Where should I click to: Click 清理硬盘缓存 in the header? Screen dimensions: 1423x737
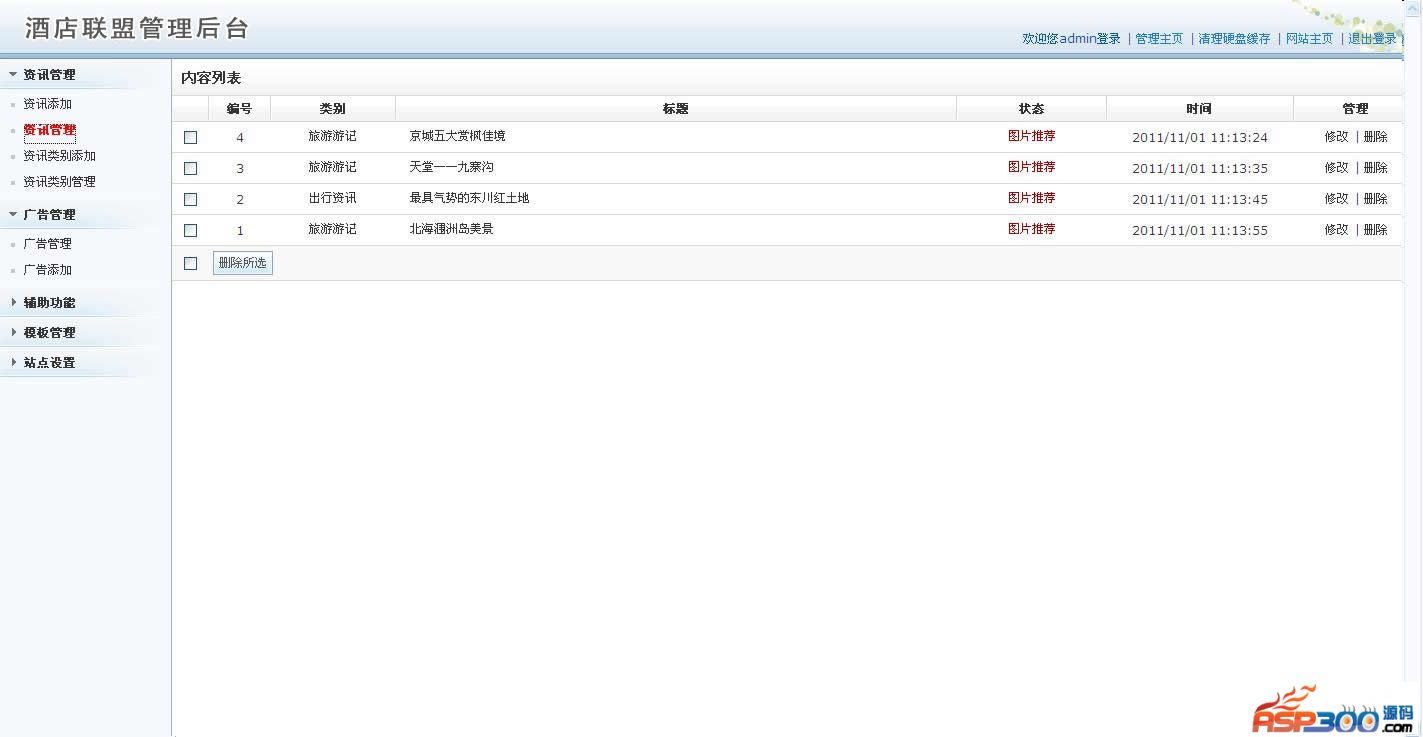(x=1235, y=39)
